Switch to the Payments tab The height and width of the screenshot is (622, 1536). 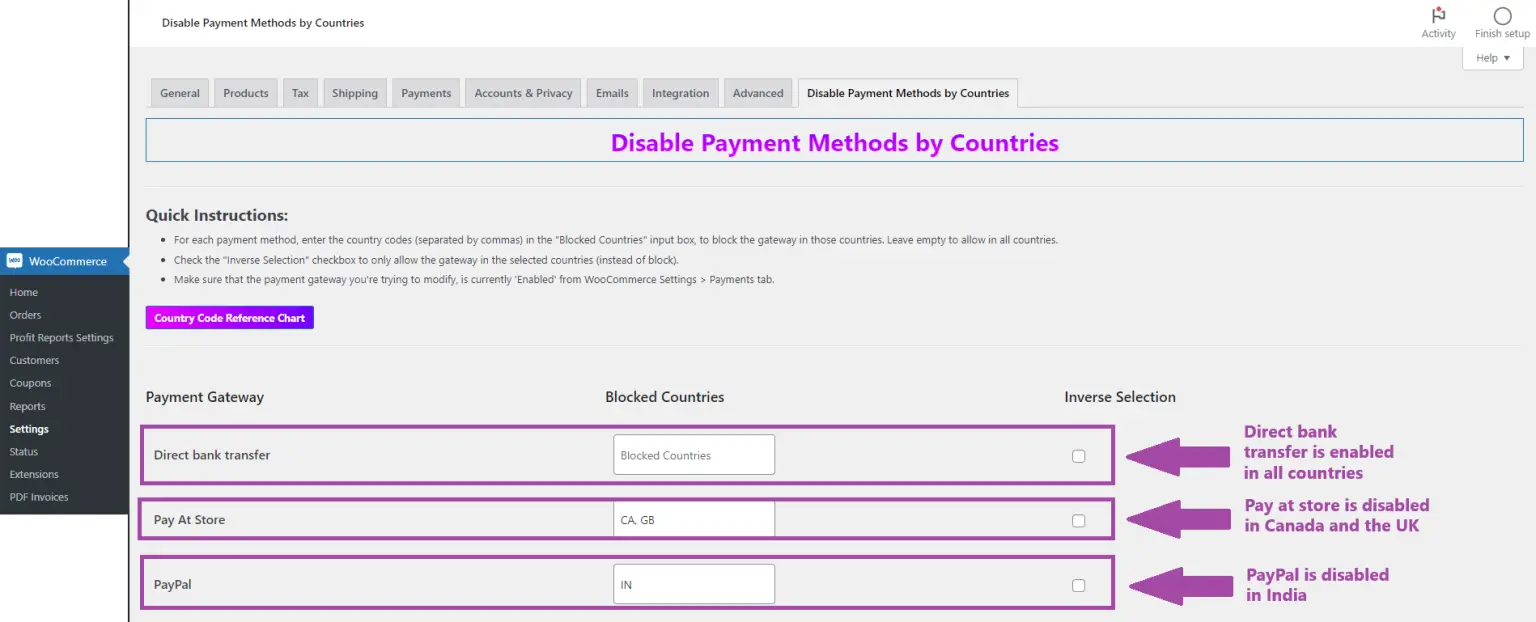click(425, 92)
